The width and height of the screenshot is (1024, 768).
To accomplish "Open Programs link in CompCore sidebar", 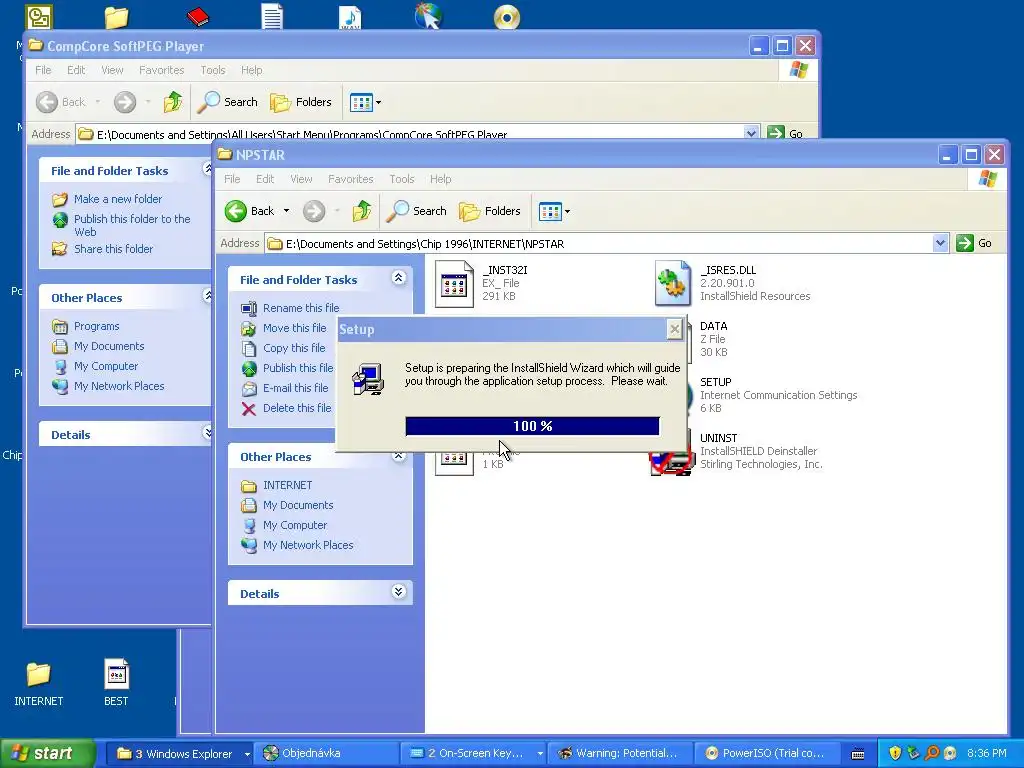I will pos(96,326).
